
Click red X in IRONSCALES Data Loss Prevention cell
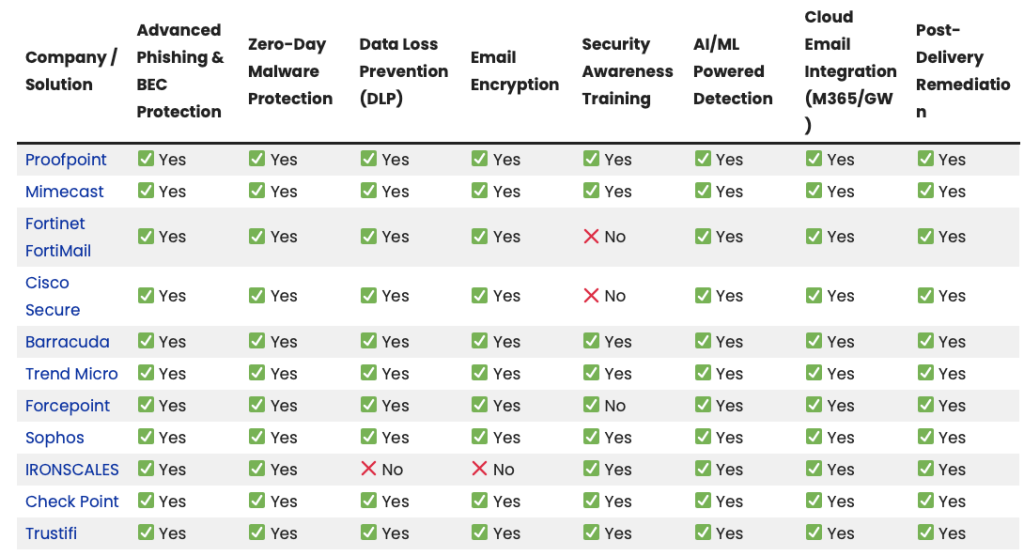[x=368, y=469]
